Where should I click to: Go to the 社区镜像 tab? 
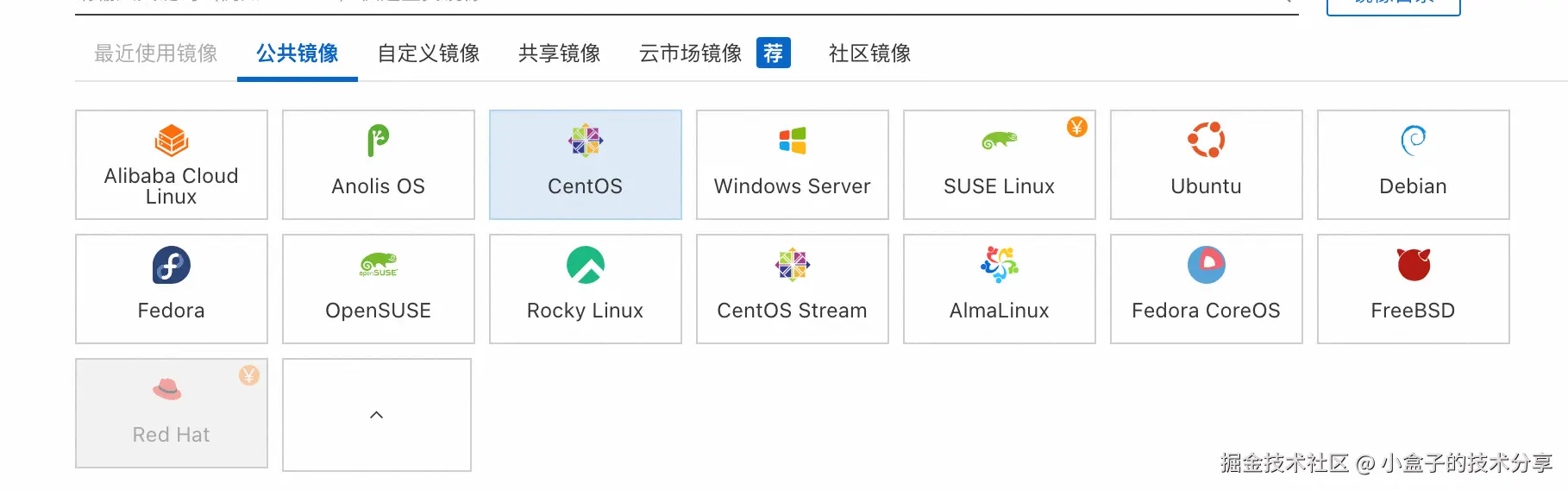click(x=869, y=53)
